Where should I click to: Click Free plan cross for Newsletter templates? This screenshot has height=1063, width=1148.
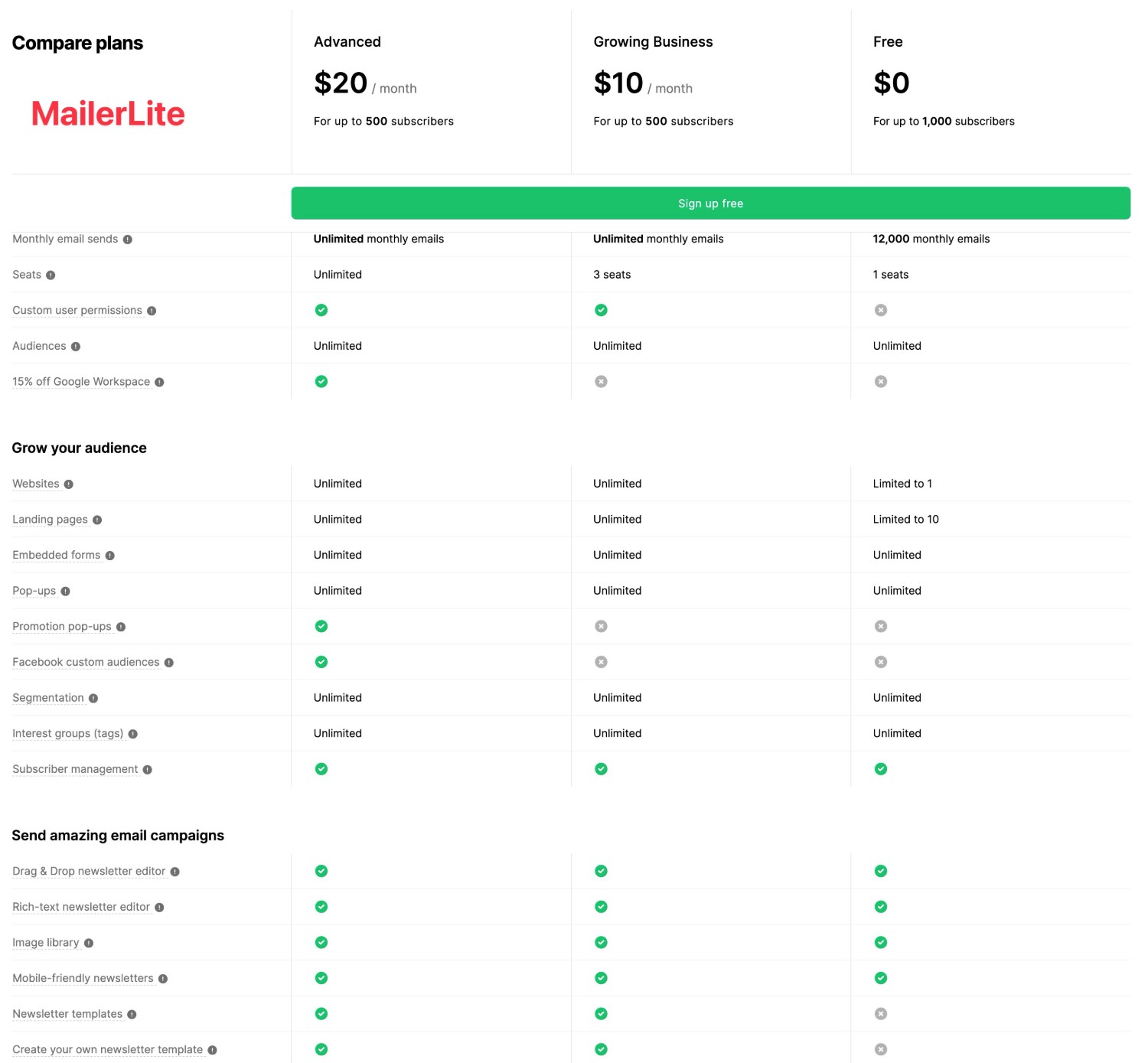coord(881,1013)
